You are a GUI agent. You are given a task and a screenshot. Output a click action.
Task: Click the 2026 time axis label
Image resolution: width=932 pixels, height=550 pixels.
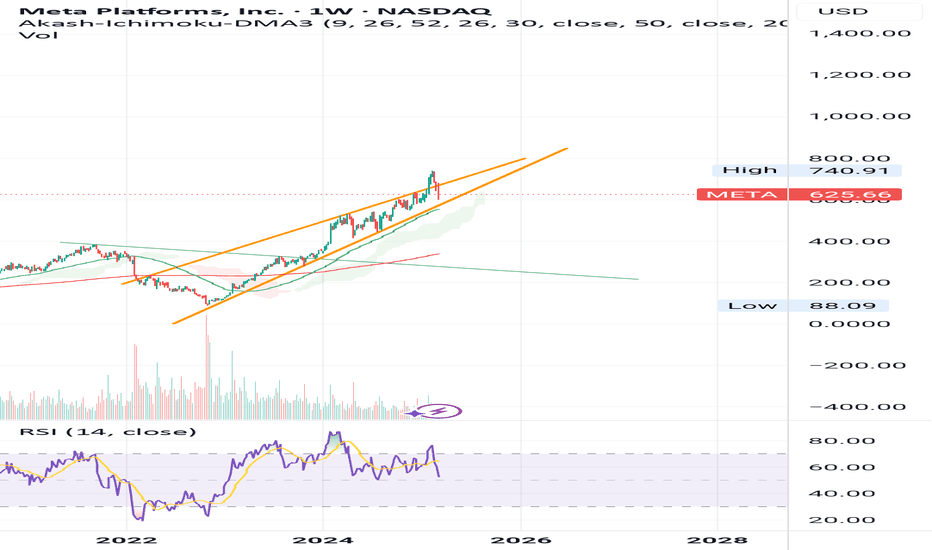click(x=521, y=540)
